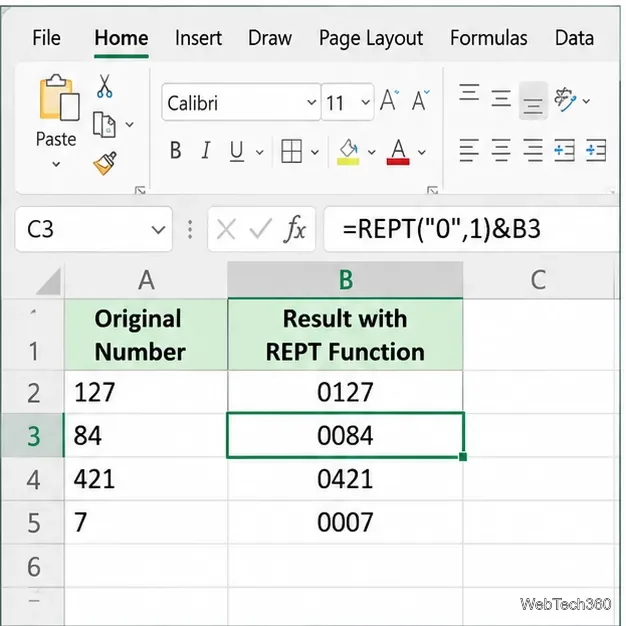Click the text orientation icon
The height and width of the screenshot is (626, 626).
pyautogui.click(x=565, y=99)
